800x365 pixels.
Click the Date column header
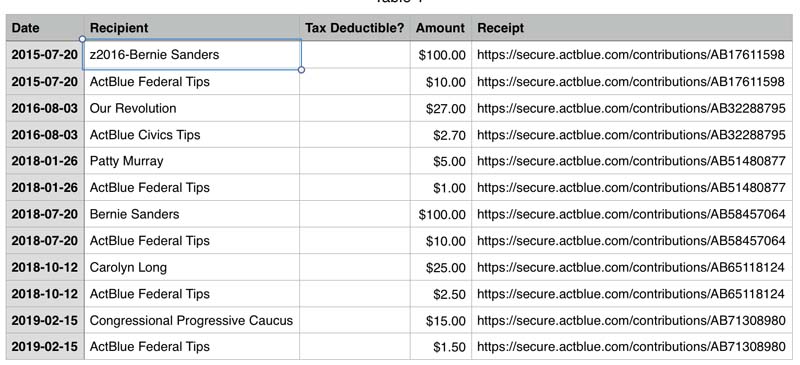[45, 28]
